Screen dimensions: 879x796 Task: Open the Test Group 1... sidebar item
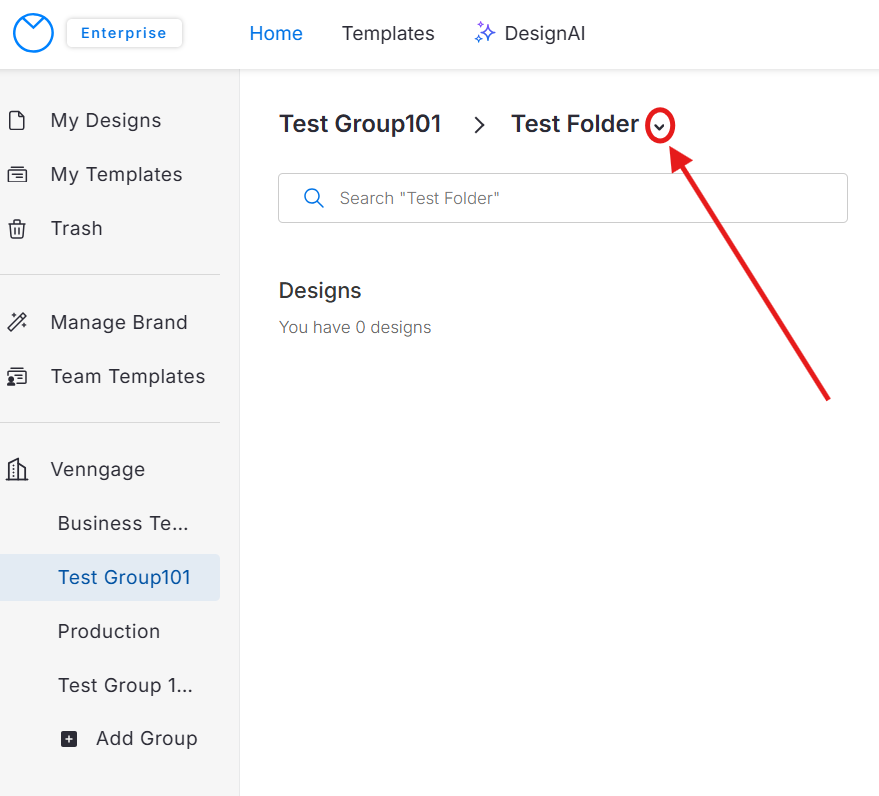click(x=125, y=686)
